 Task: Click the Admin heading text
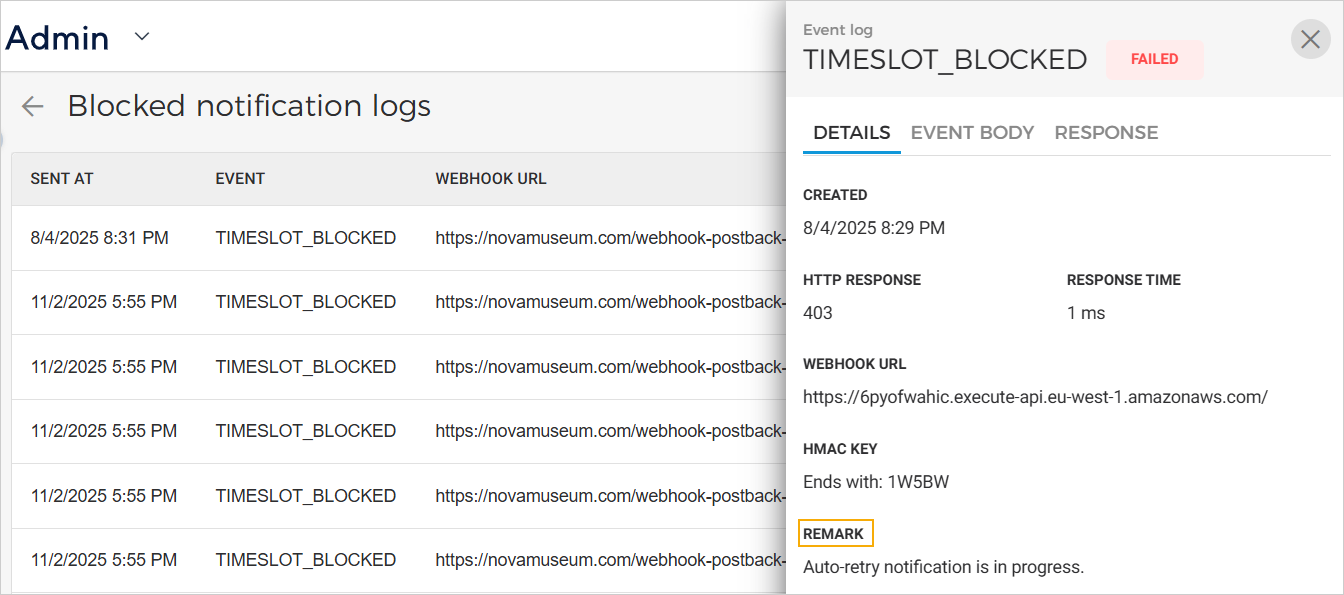[x=58, y=38]
